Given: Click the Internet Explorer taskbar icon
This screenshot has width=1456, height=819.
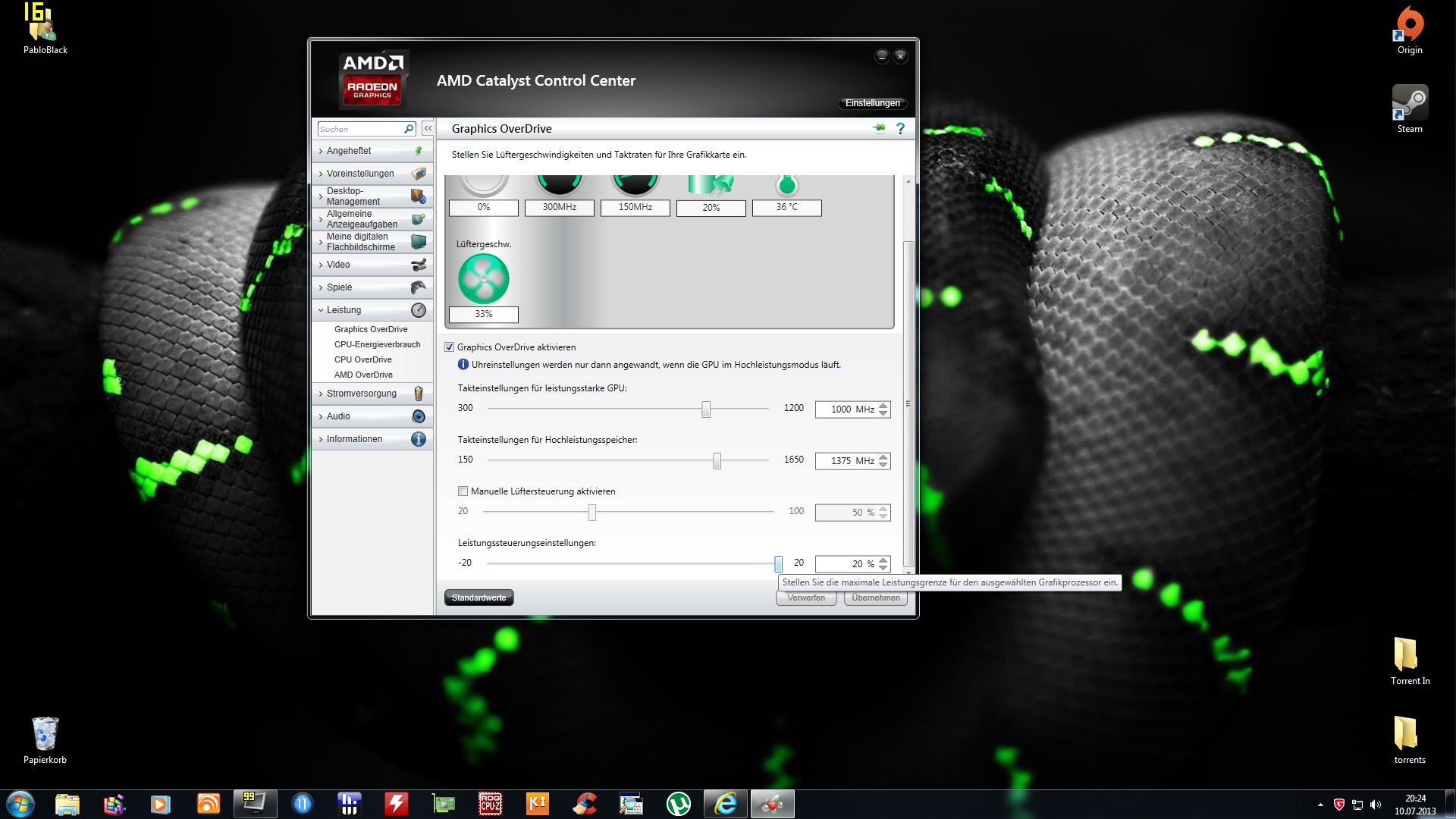Looking at the screenshot, I should click(x=725, y=804).
